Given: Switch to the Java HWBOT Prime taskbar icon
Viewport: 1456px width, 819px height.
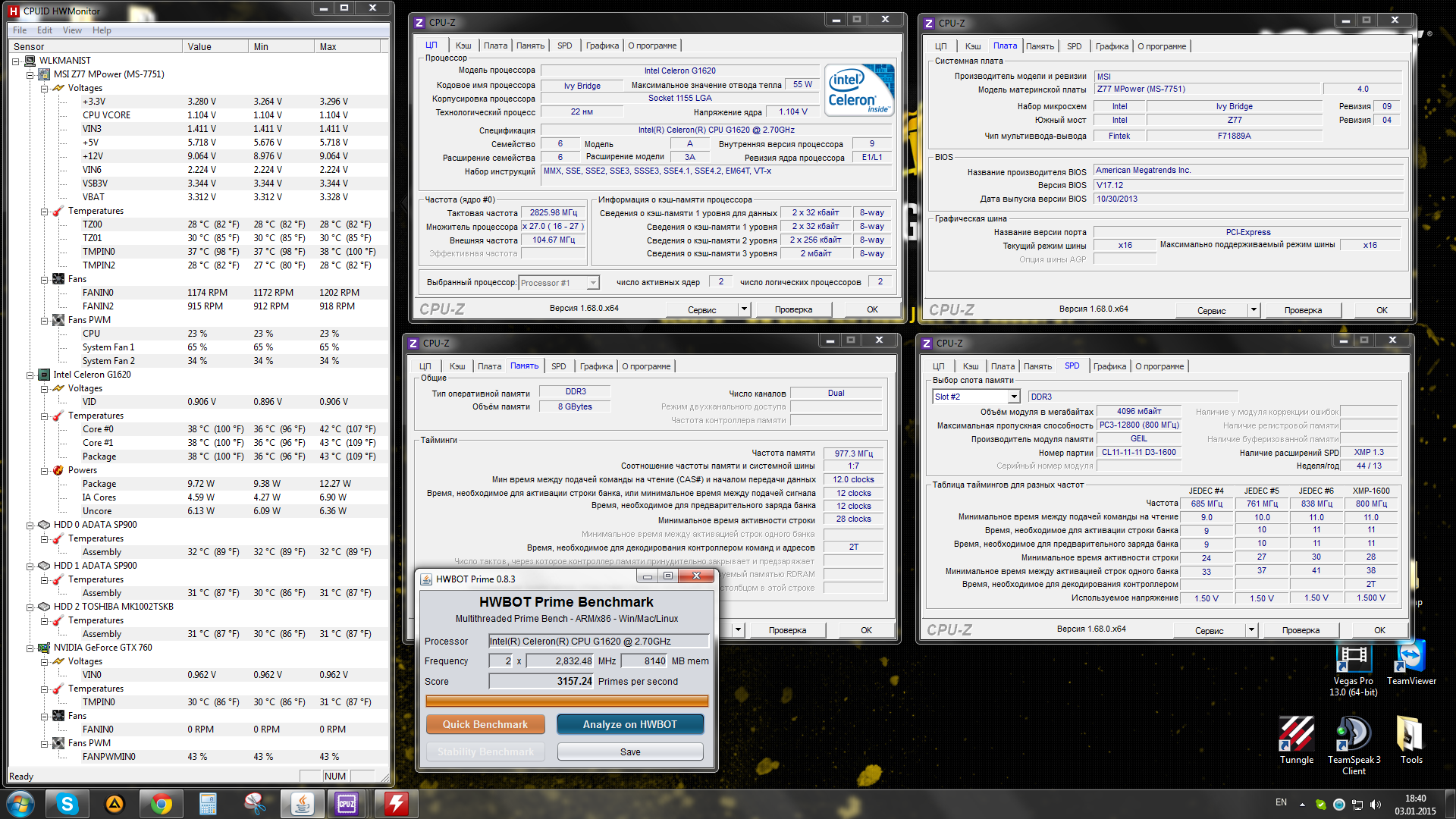Looking at the screenshot, I should [302, 804].
